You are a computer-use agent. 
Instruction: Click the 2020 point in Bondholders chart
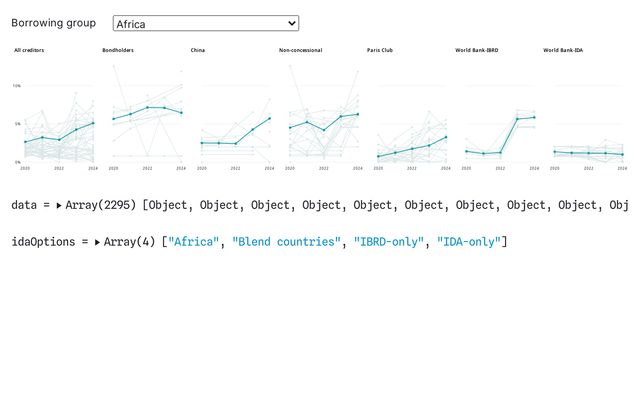113,119
